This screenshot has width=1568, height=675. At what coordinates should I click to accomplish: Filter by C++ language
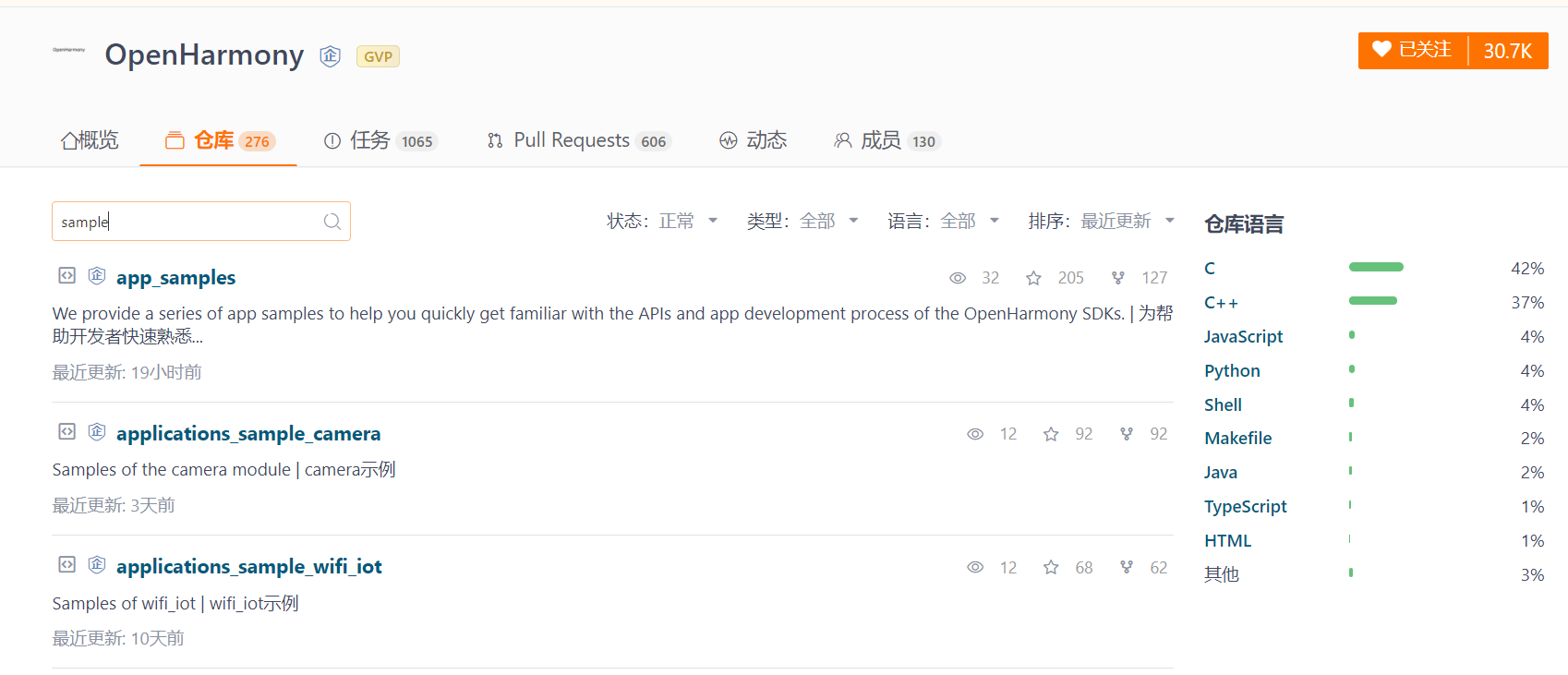[x=1221, y=303]
